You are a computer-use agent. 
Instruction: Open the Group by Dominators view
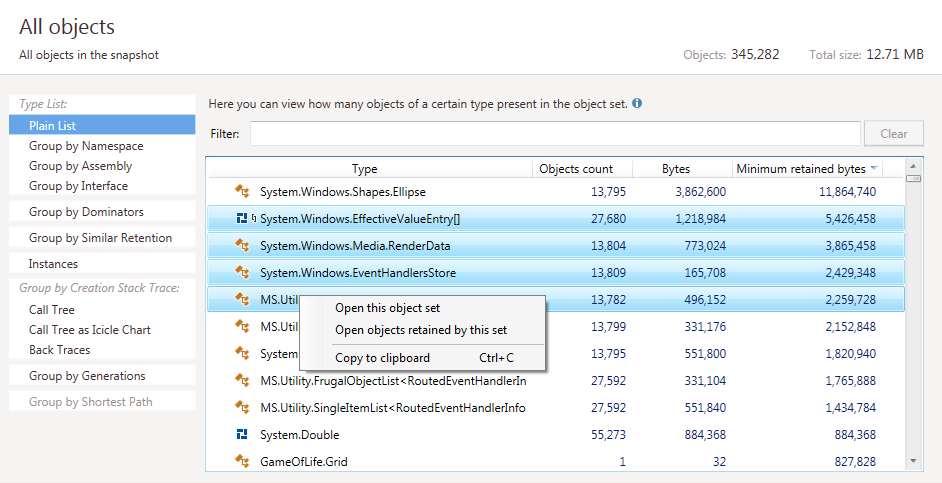click(x=86, y=212)
